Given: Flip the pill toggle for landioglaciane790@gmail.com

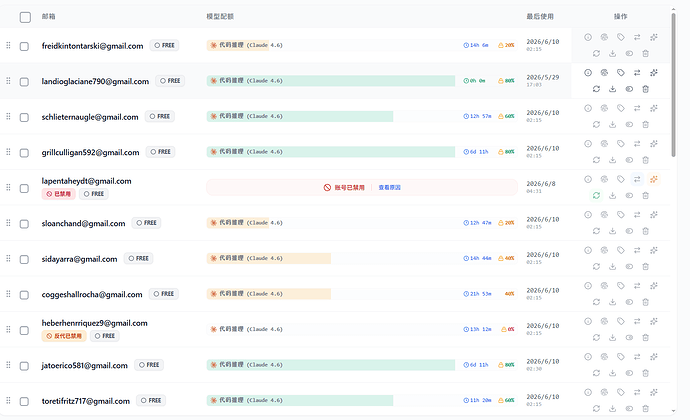Looking at the screenshot, I should pyautogui.click(x=629, y=89).
